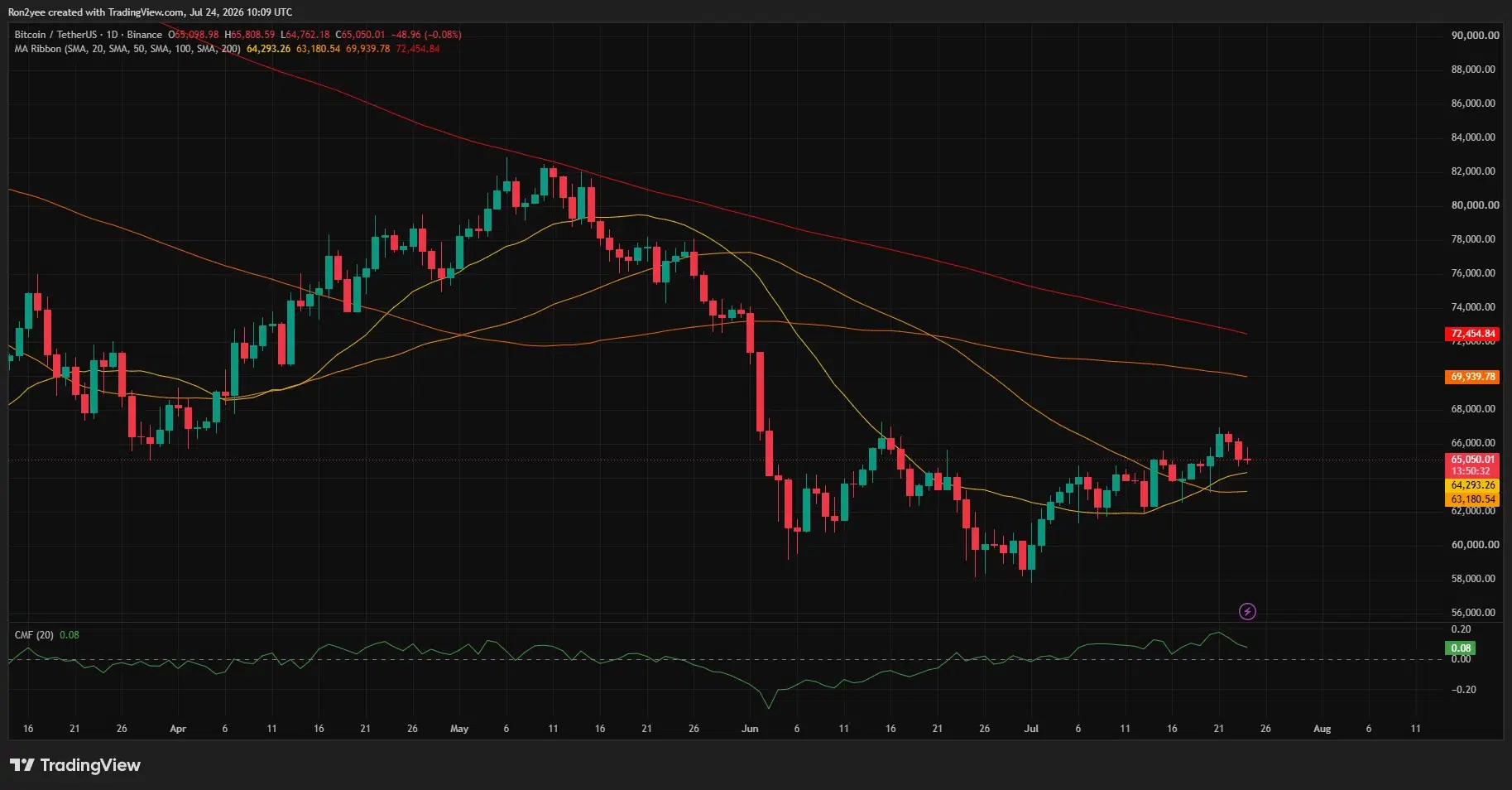Click the 58,000.00 price axis label
This screenshot has width=1512, height=790.
pyautogui.click(x=1473, y=579)
